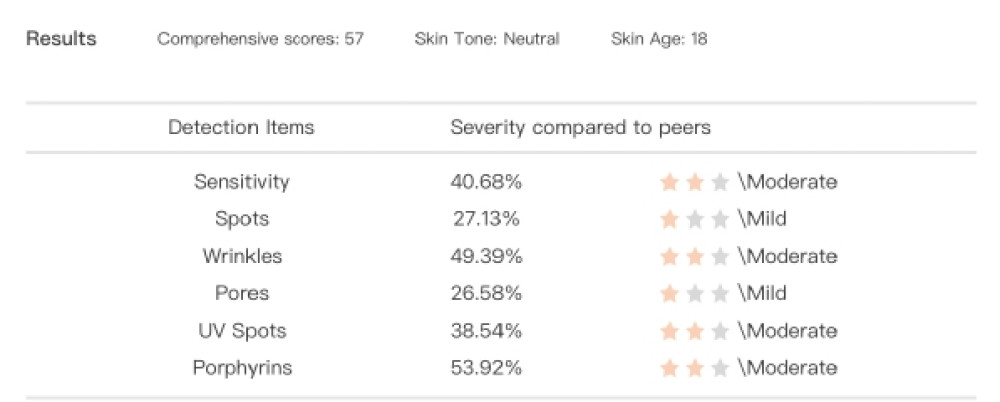Image resolution: width=1000 pixels, height=402 pixels.
Task: Click Comprehensive scores: 57 text
Action: point(260,39)
